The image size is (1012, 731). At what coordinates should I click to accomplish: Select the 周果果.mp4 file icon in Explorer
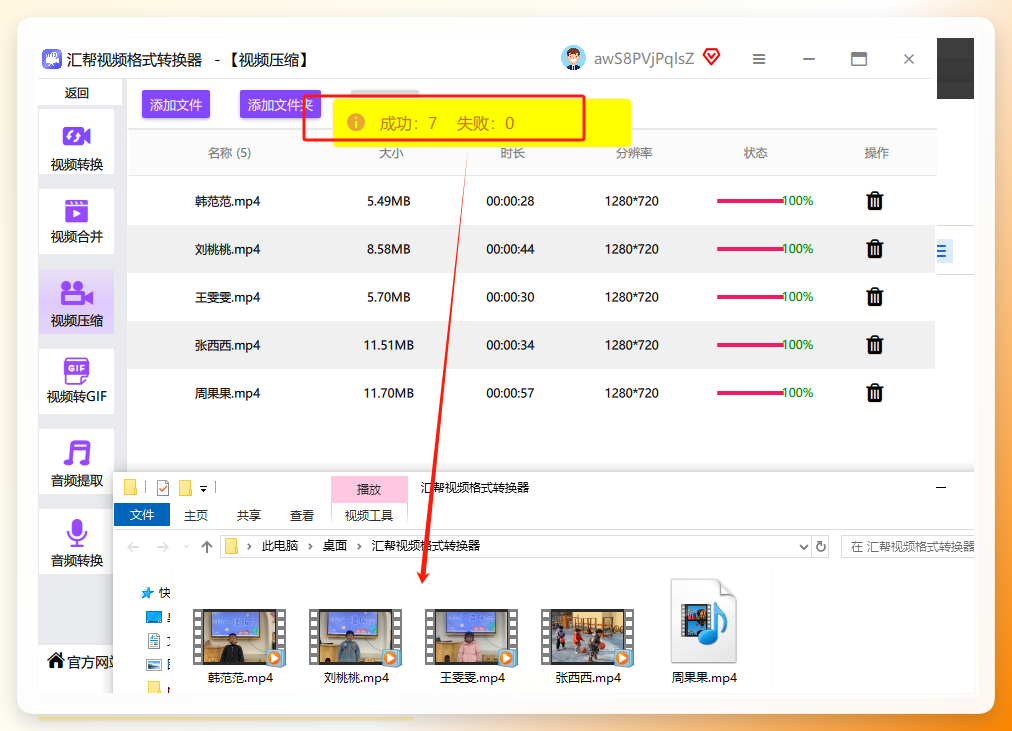(703, 621)
